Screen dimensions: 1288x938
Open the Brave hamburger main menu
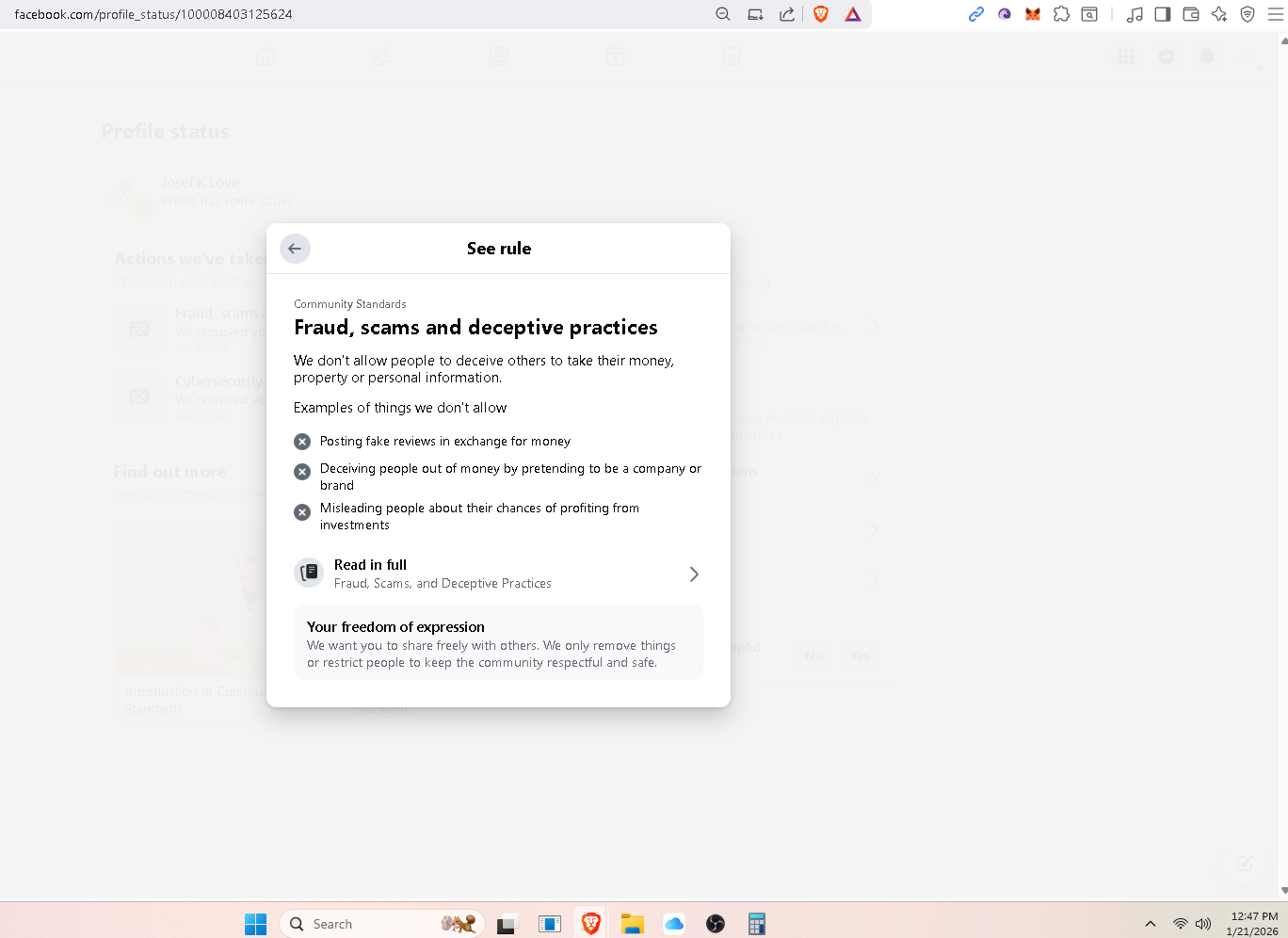[1275, 14]
